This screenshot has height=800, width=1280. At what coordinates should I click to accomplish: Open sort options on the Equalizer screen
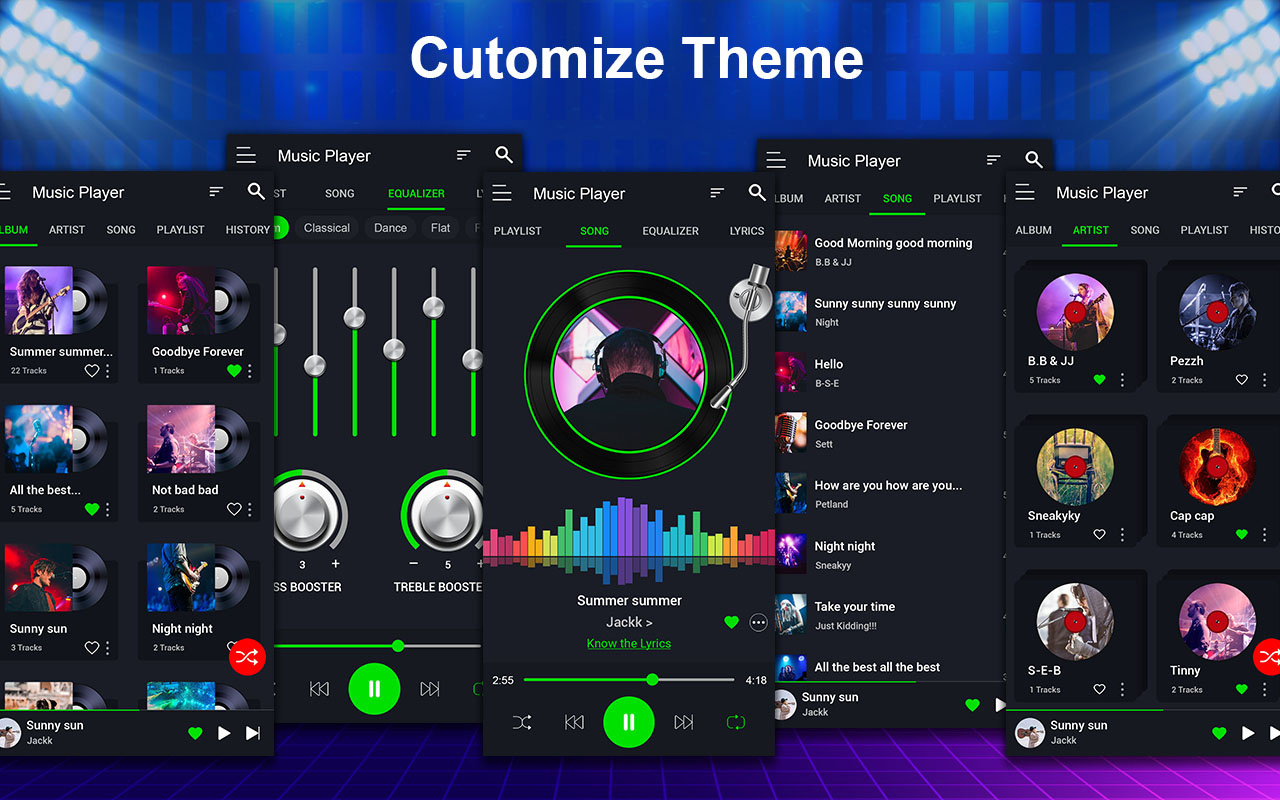pos(463,155)
